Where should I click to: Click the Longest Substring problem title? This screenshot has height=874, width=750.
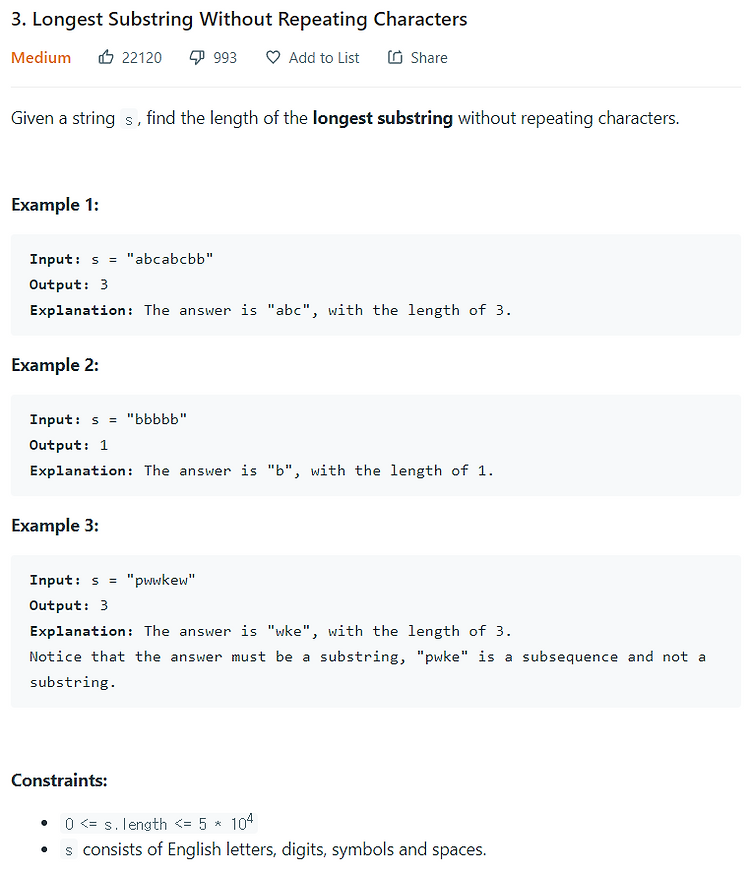[239, 19]
